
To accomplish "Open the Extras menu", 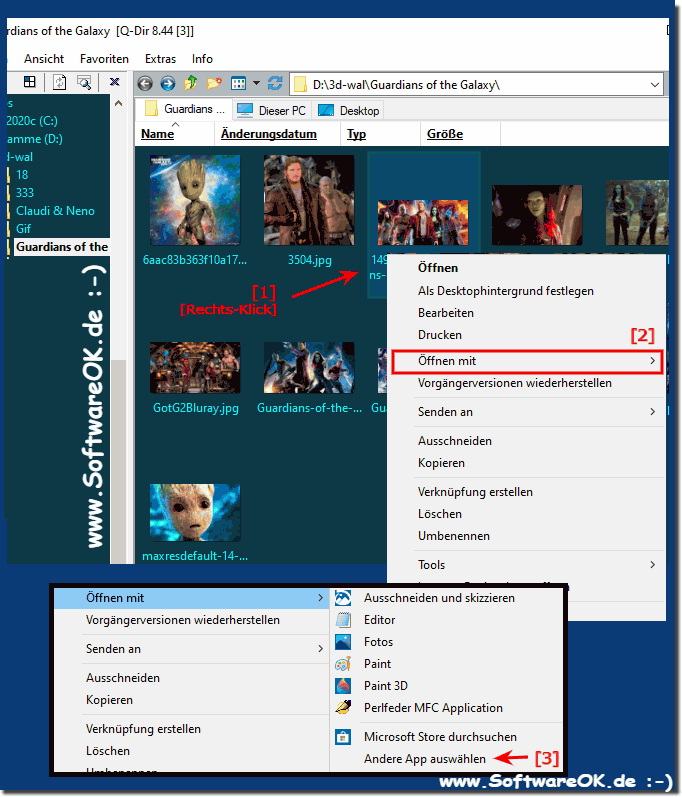I will 160,59.
